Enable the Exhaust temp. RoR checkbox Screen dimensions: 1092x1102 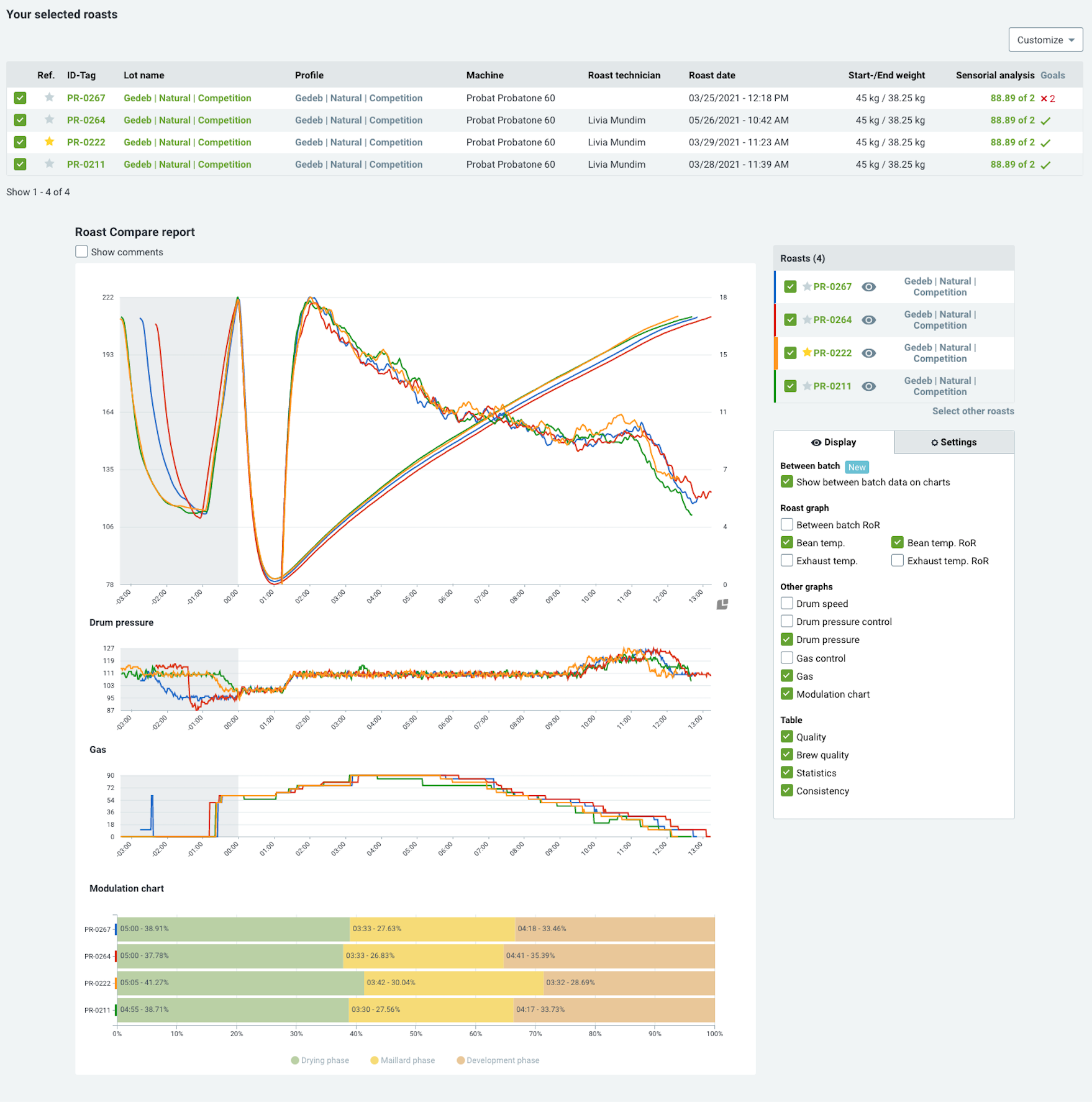[898, 560]
